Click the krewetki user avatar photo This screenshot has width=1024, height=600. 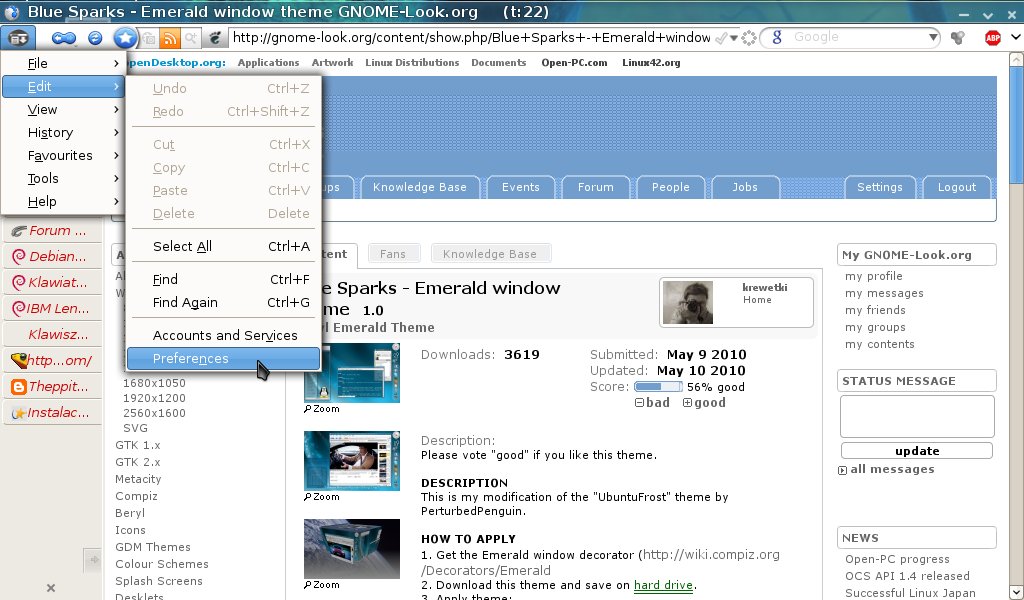[688, 302]
